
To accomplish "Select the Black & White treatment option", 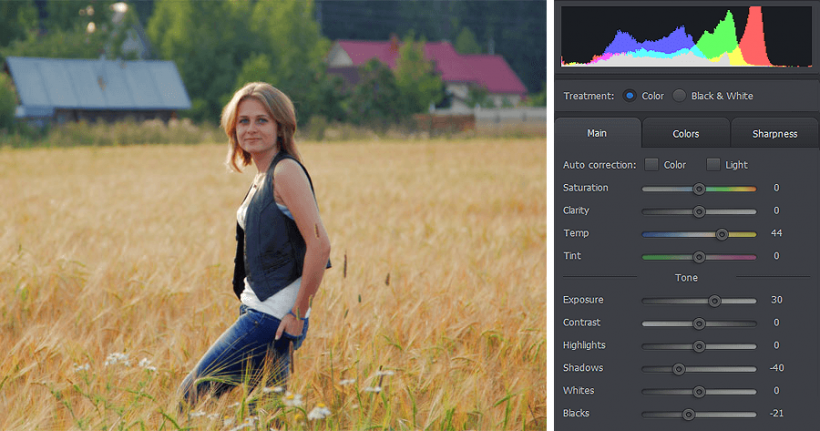I will pos(679,96).
